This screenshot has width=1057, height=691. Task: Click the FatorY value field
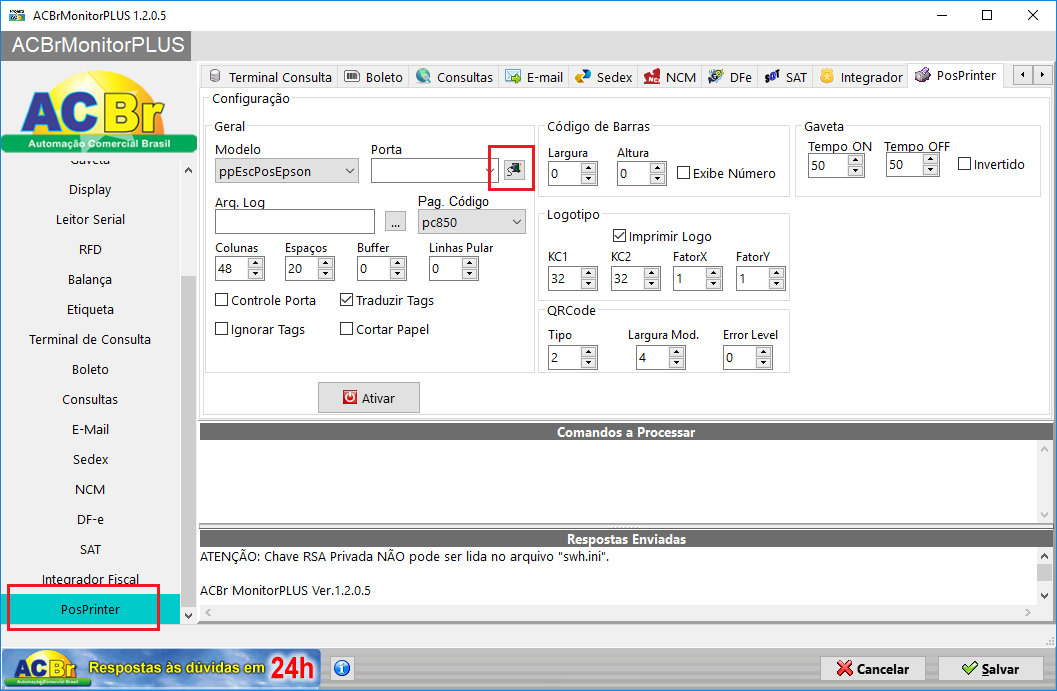point(753,278)
